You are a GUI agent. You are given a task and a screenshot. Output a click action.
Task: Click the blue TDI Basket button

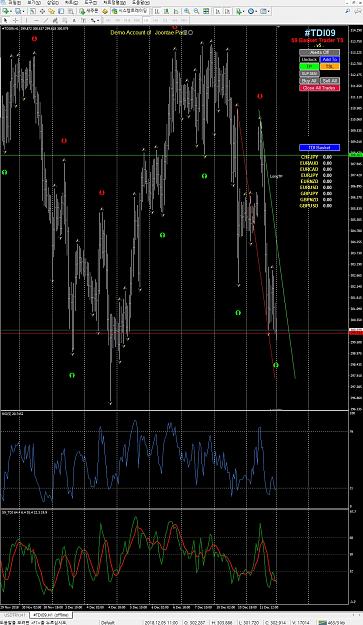click(x=320, y=147)
